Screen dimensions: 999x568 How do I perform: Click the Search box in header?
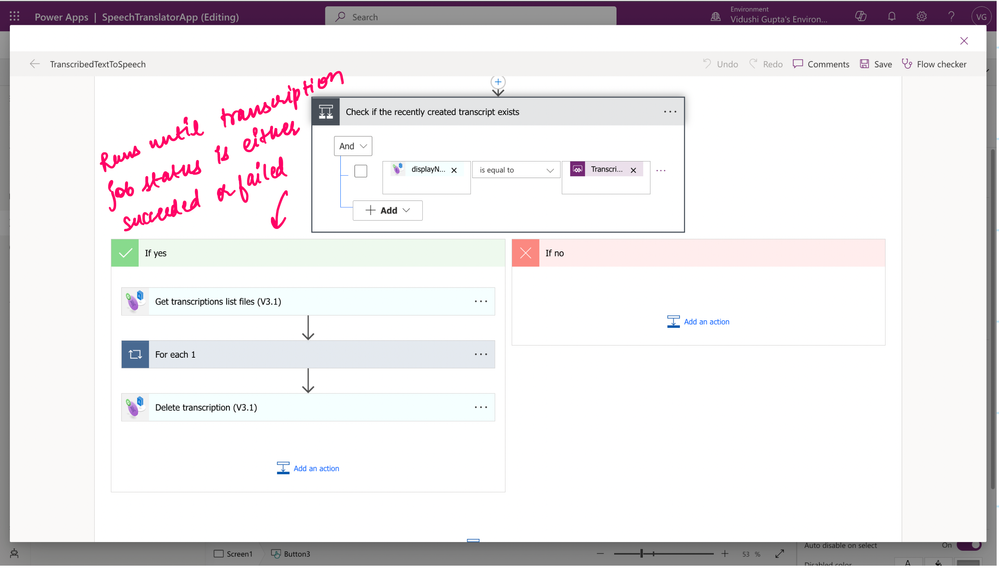pyautogui.click(x=471, y=17)
